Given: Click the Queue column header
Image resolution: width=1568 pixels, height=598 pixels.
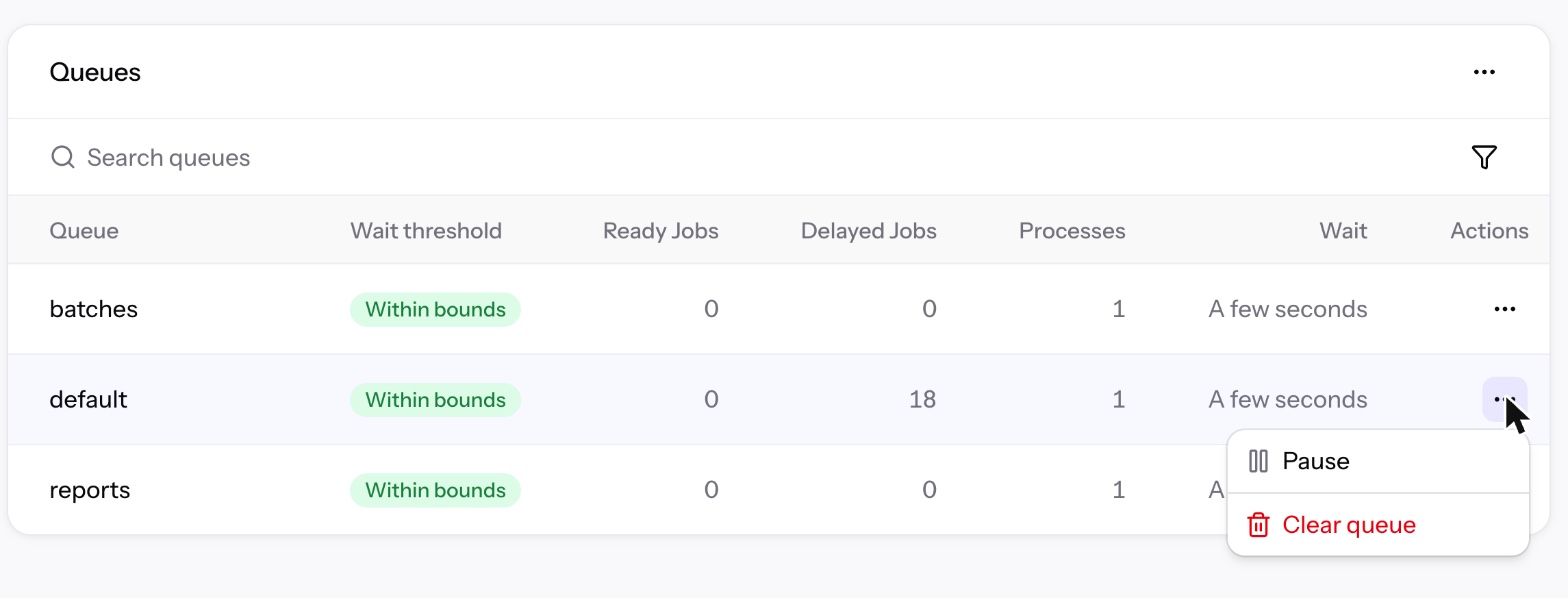Looking at the screenshot, I should click(84, 231).
